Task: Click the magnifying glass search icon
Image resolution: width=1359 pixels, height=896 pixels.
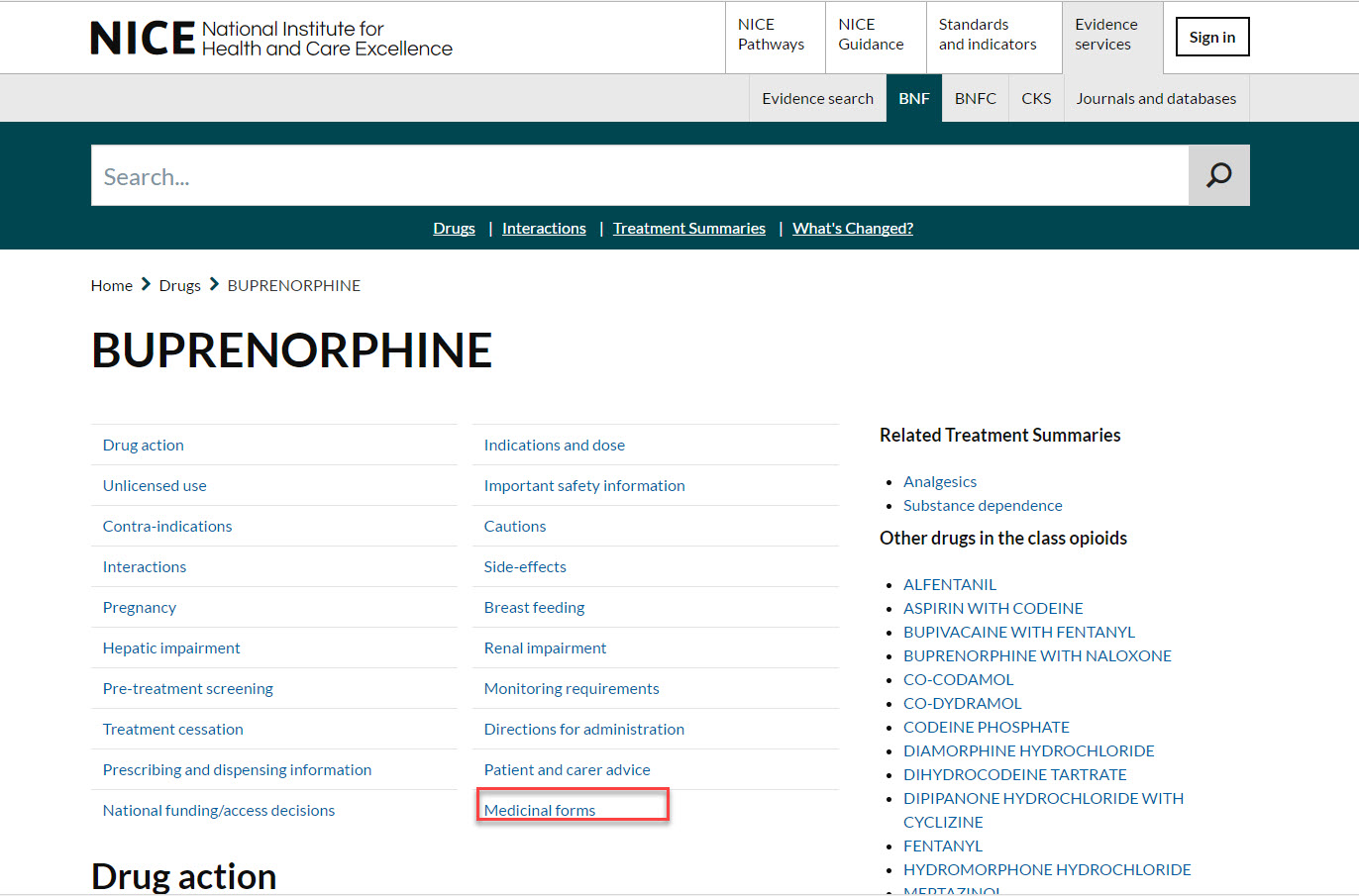Action: coord(1218,175)
